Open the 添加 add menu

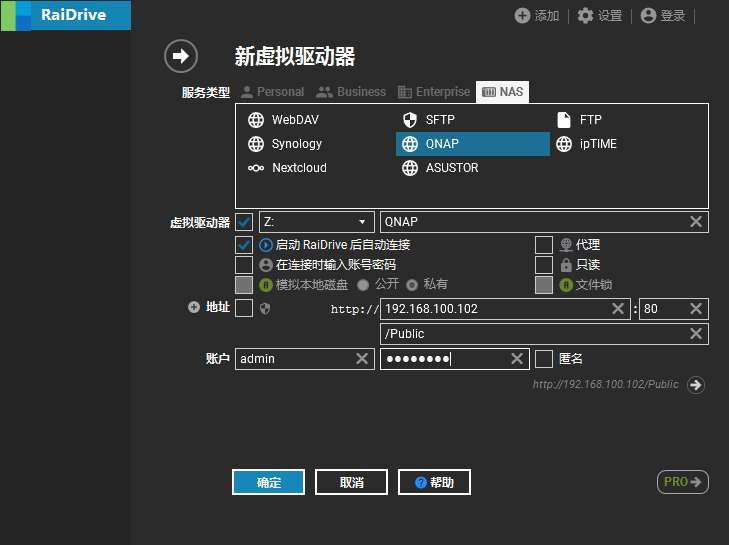tap(537, 15)
